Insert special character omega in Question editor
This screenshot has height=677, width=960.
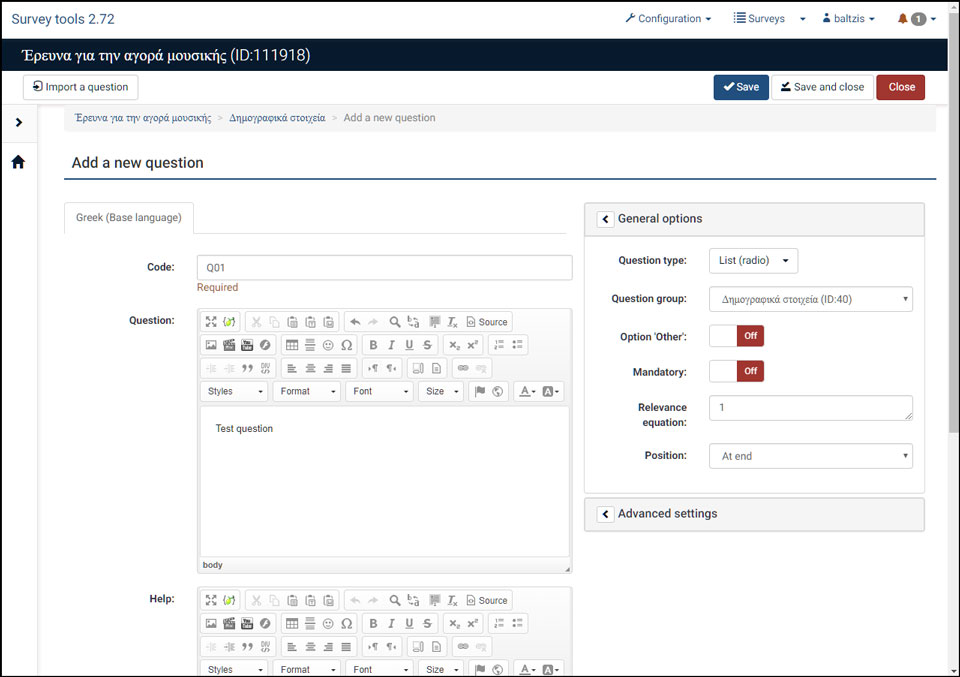(346, 345)
